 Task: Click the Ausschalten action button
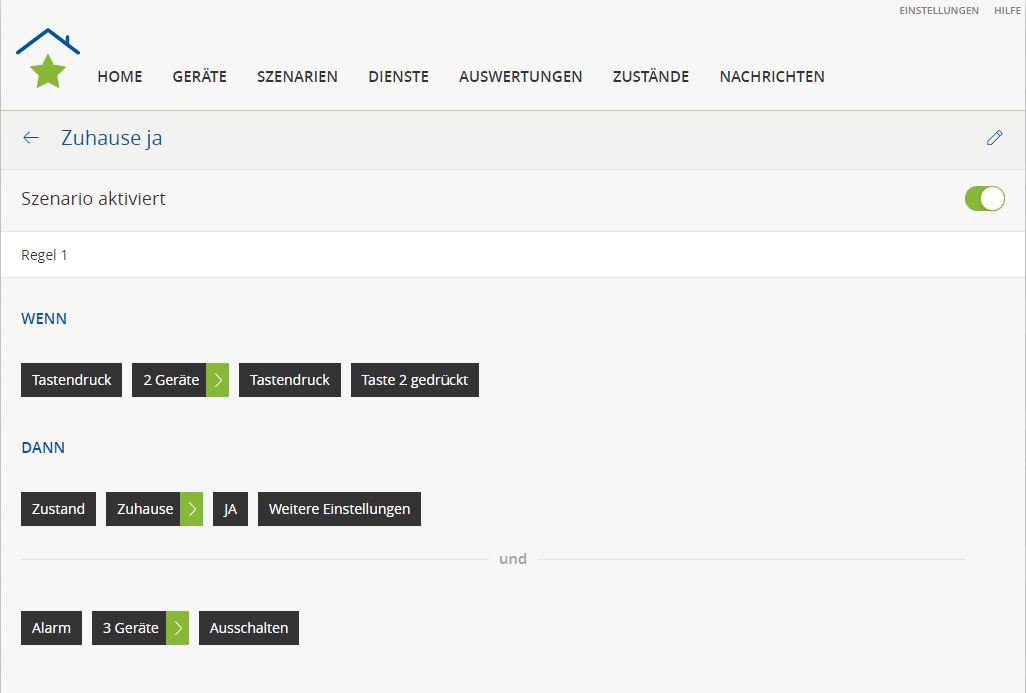point(248,628)
